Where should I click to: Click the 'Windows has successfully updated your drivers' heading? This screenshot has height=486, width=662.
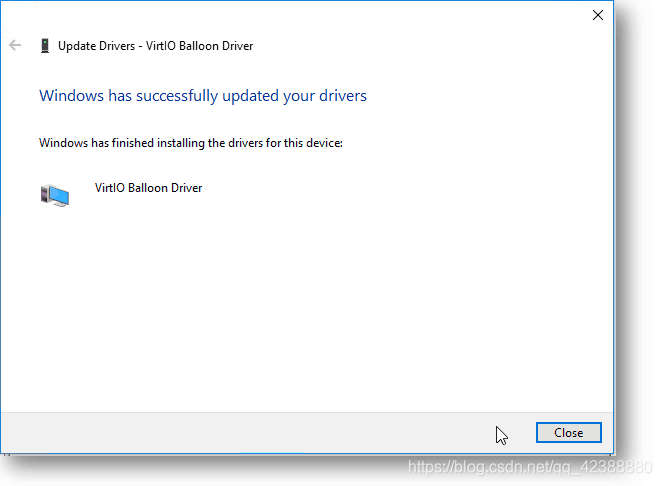point(203,96)
